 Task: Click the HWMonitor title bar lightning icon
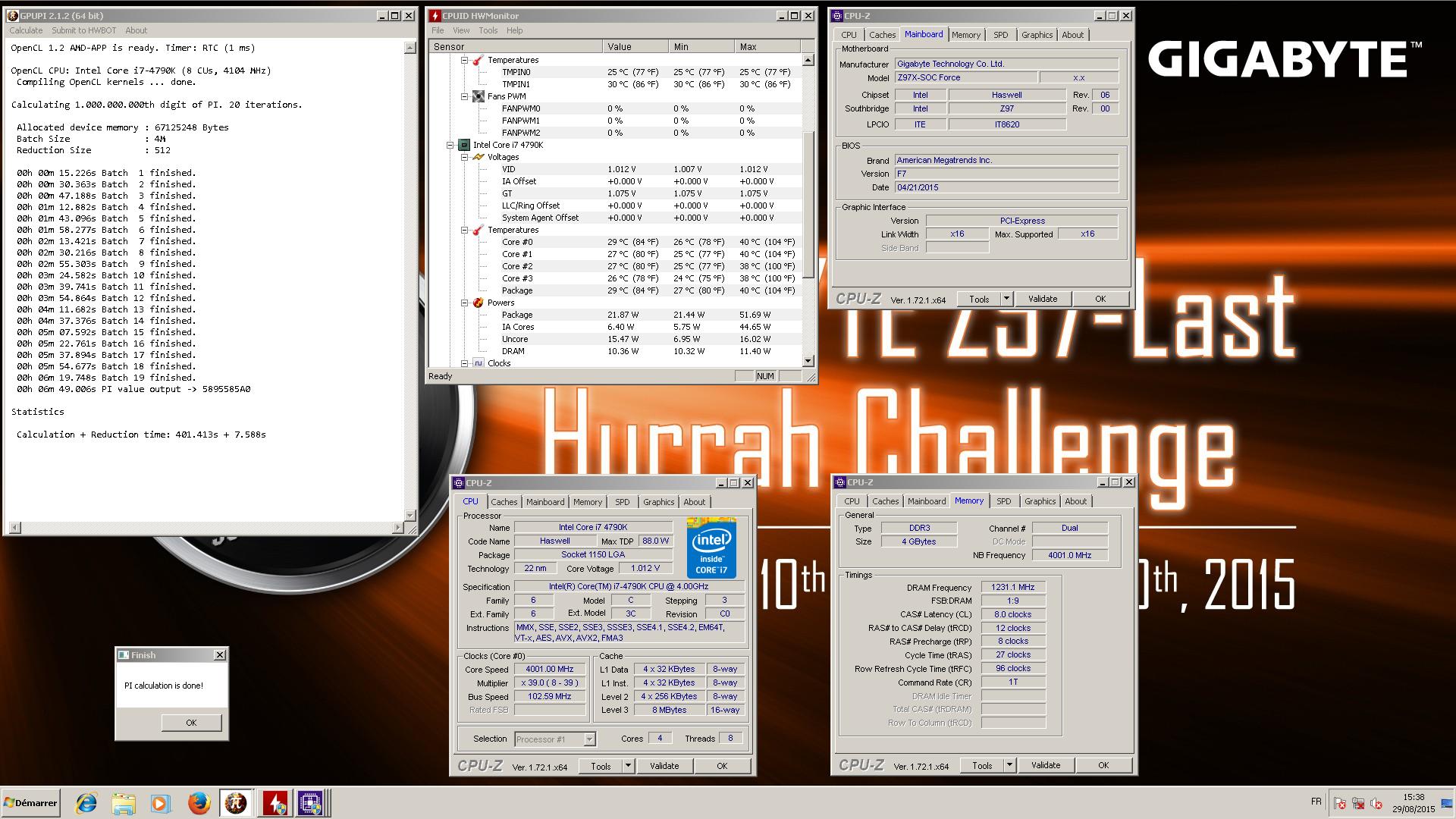435,16
